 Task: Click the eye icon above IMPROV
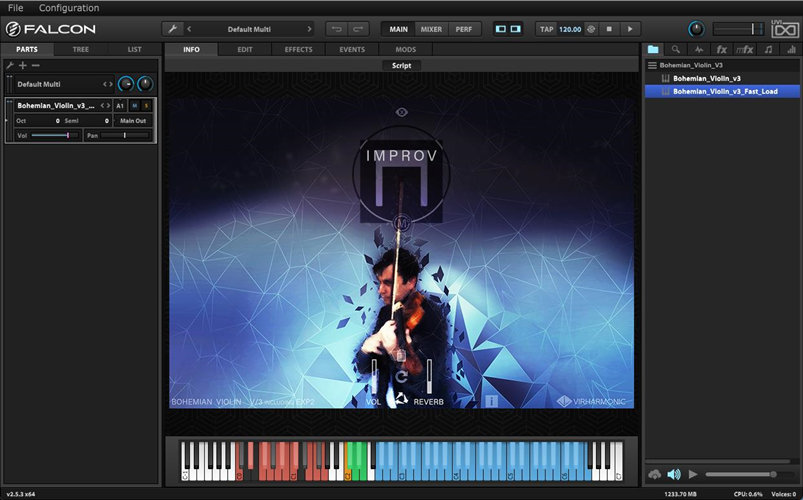point(401,113)
